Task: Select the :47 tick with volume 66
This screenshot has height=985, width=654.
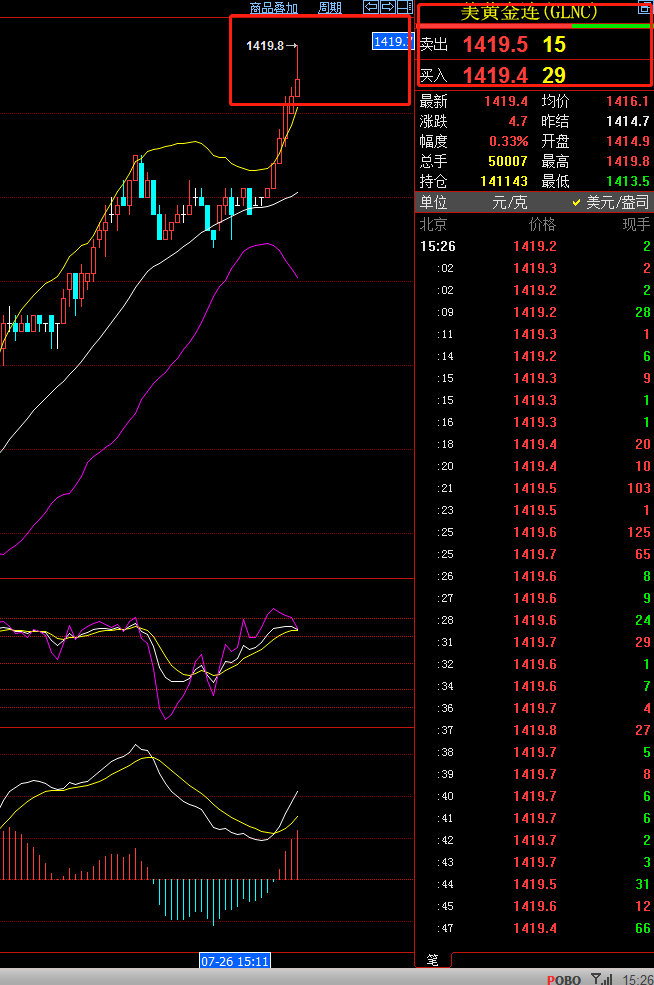Action: coord(534,928)
